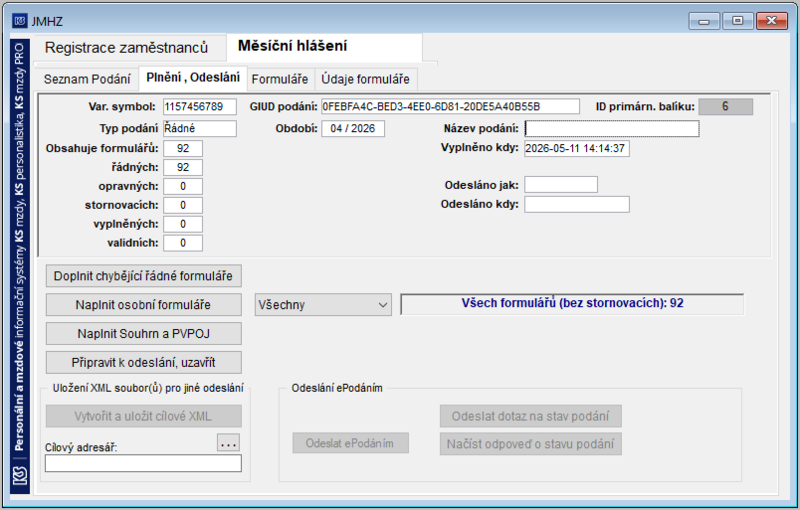Screen dimensions: 800x510
Task: Click the Cílový adresář input field
Action: pyautogui.click(x=143, y=463)
